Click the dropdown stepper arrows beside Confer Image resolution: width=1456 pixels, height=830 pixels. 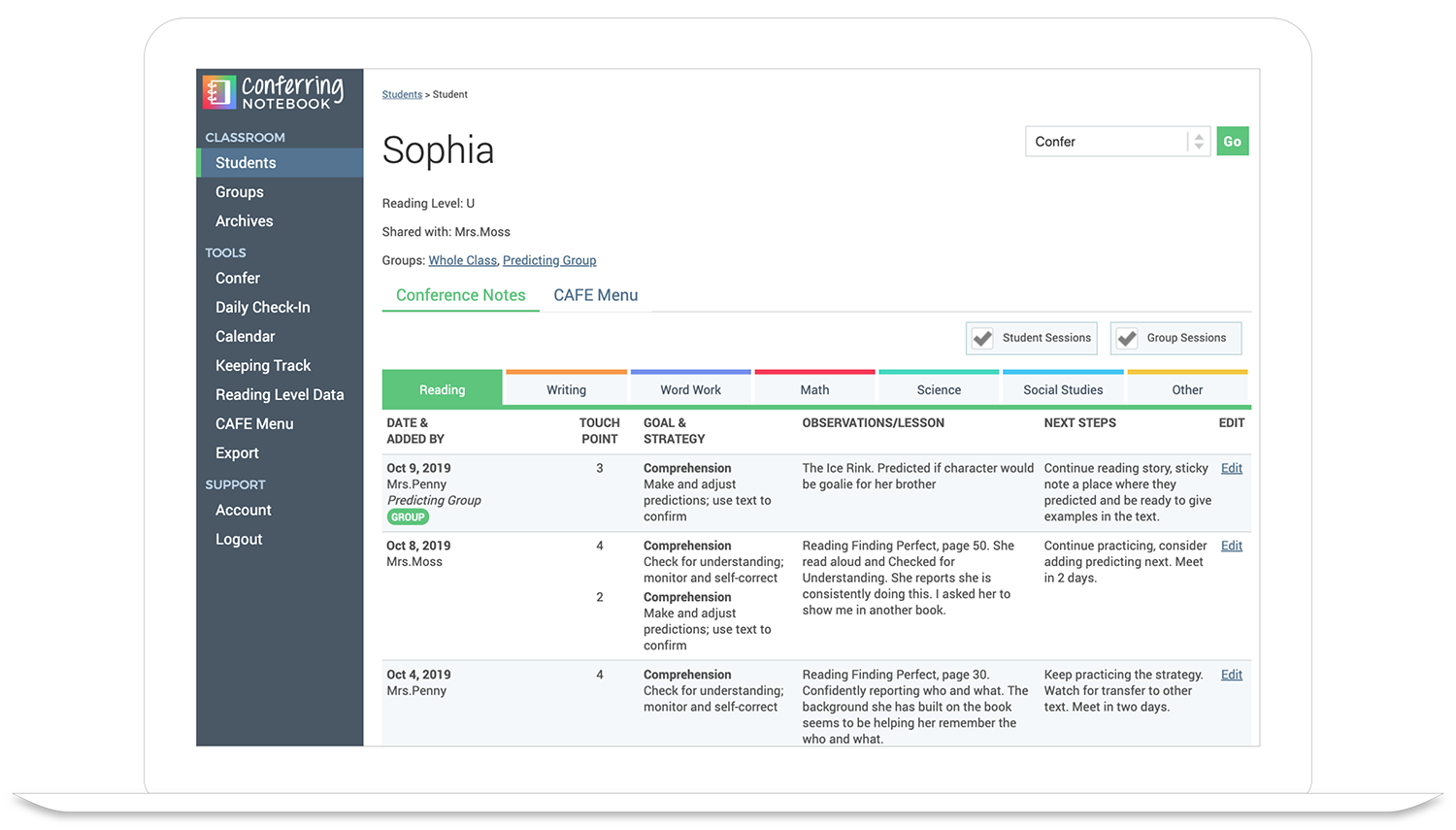point(1199,141)
